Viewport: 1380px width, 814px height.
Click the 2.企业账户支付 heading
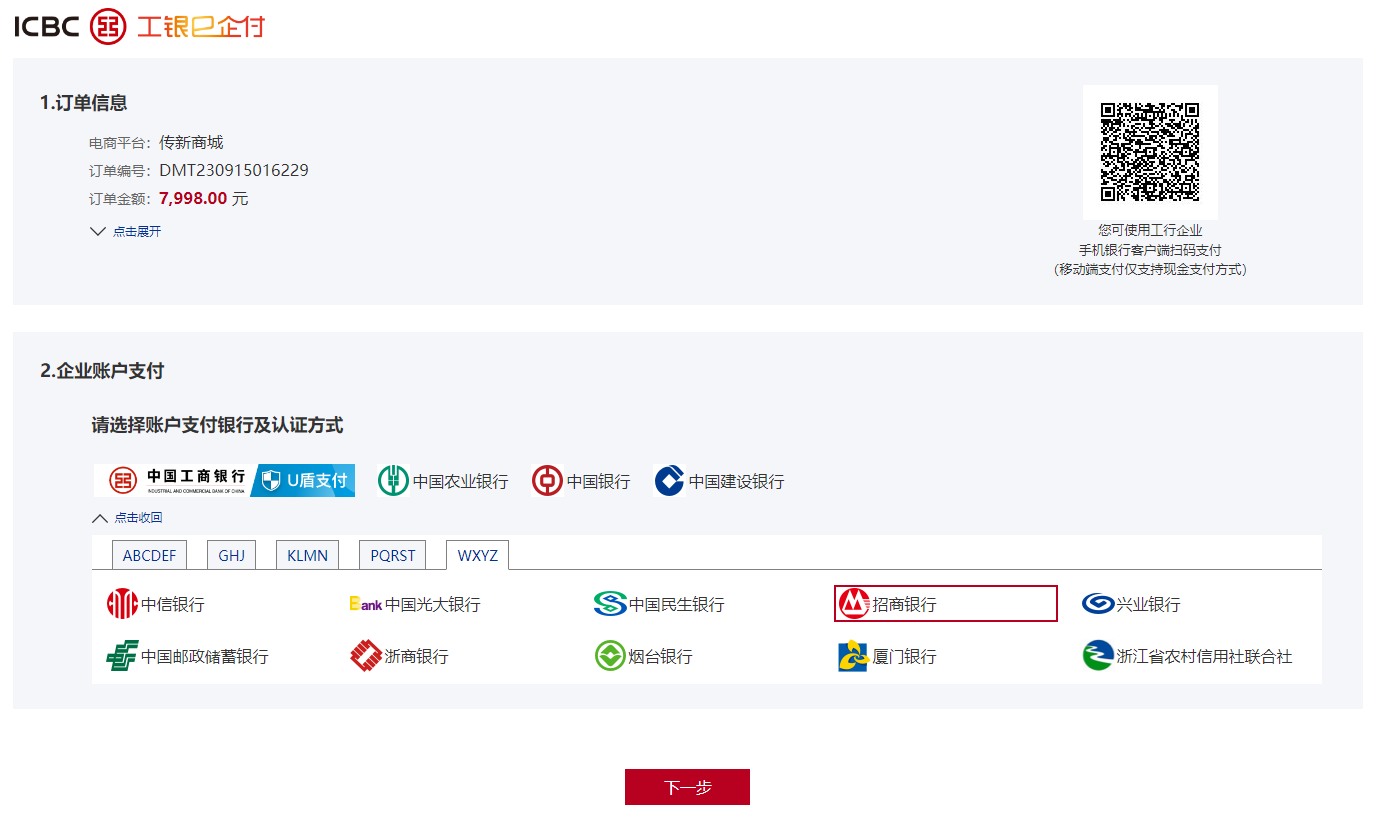102,371
